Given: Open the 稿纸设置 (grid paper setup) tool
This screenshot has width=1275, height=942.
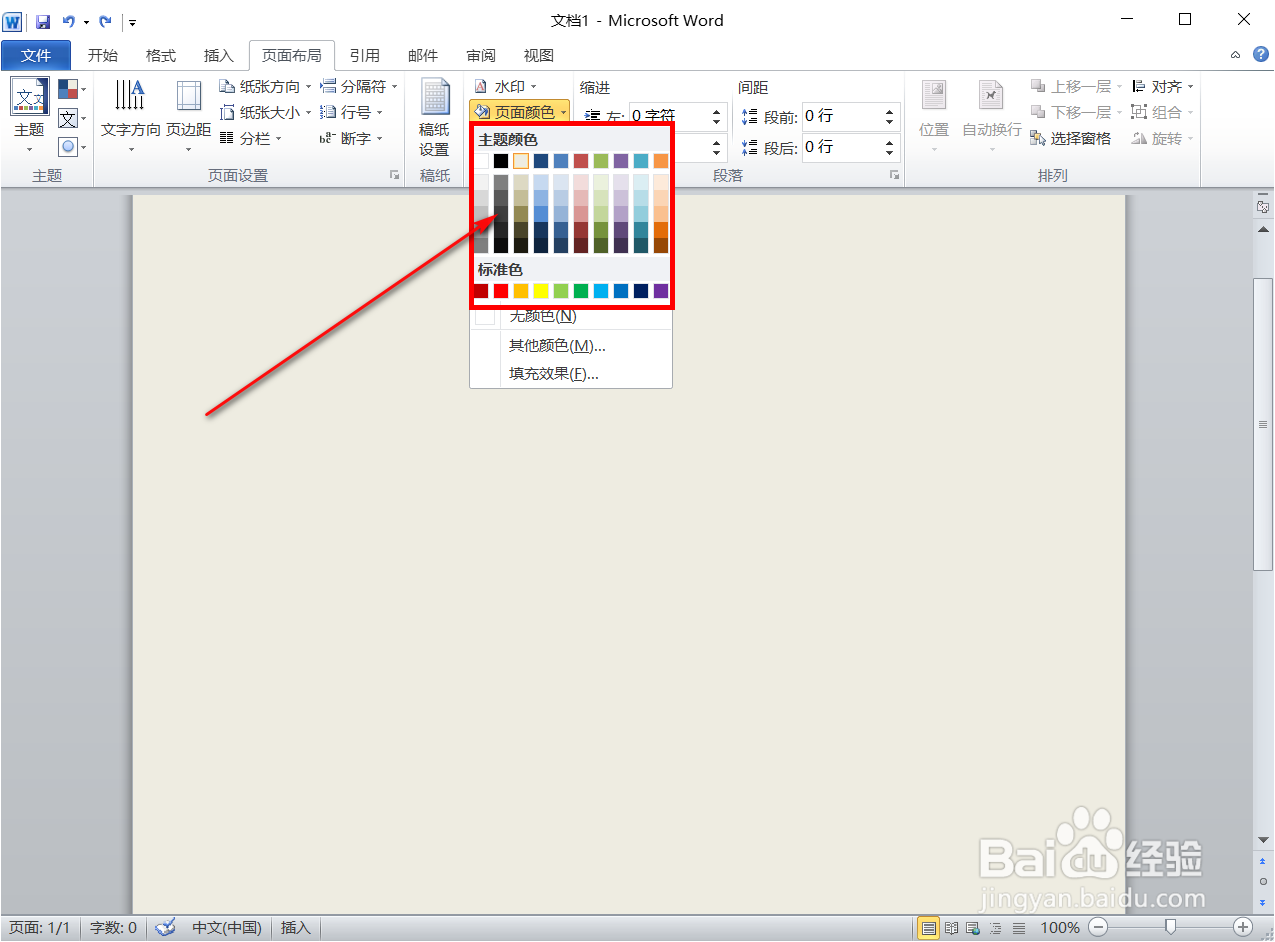Looking at the screenshot, I should point(435,112).
